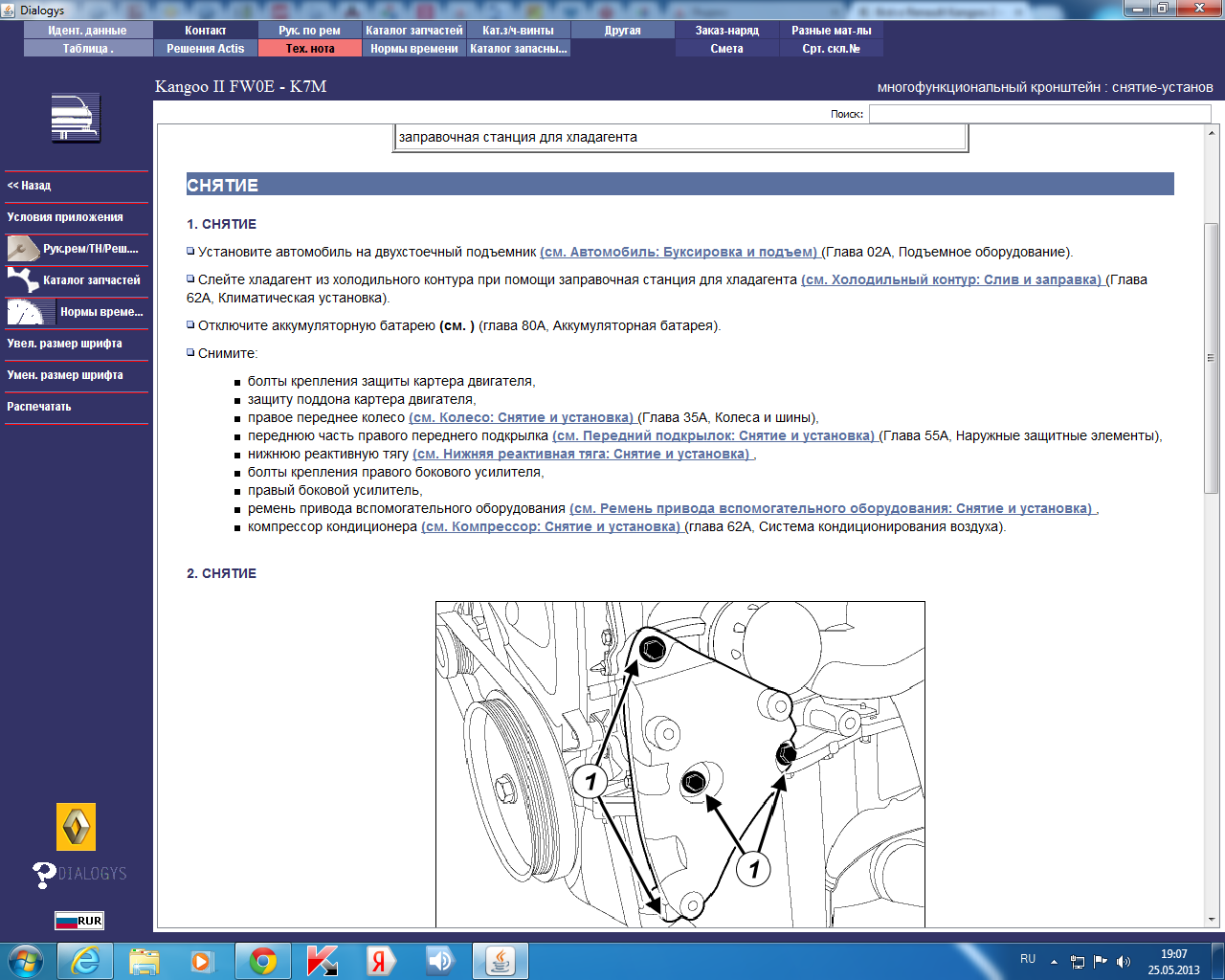The width and height of the screenshot is (1225, 980).
Task: Open the Решения Actis tab
Action: pos(206,49)
